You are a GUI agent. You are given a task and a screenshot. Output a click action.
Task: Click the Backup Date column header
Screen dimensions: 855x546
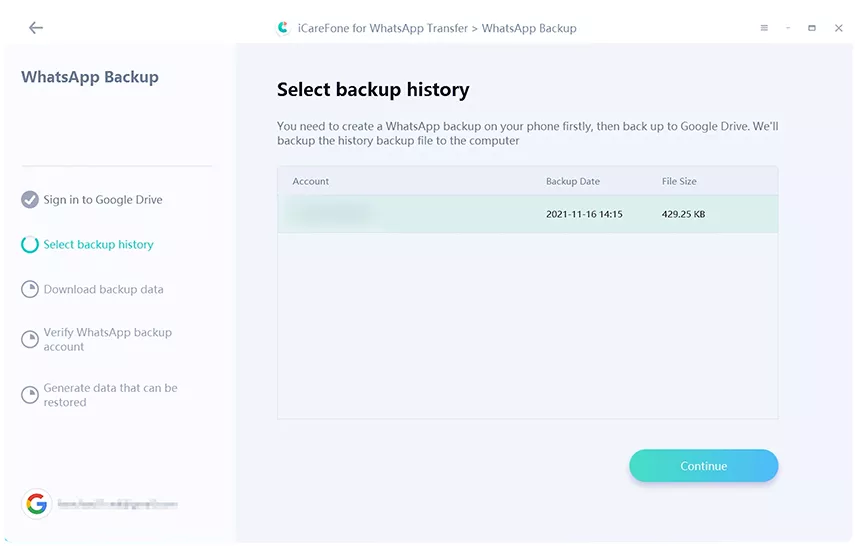point(572,181)
